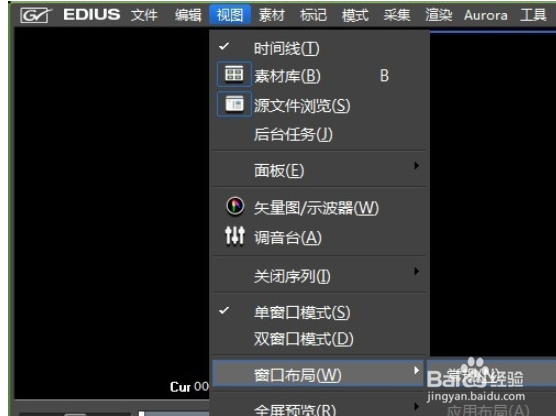Expand the 面板(E) submenu arrow
556x416 pixels.
point(416,166)
